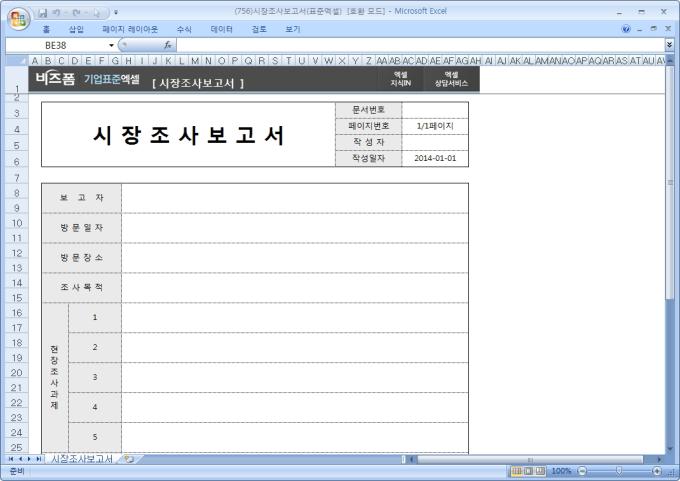Select the 시장조사보고서 sheet tab
This screenshot has width=680, height=481.
tap(82, 458)
